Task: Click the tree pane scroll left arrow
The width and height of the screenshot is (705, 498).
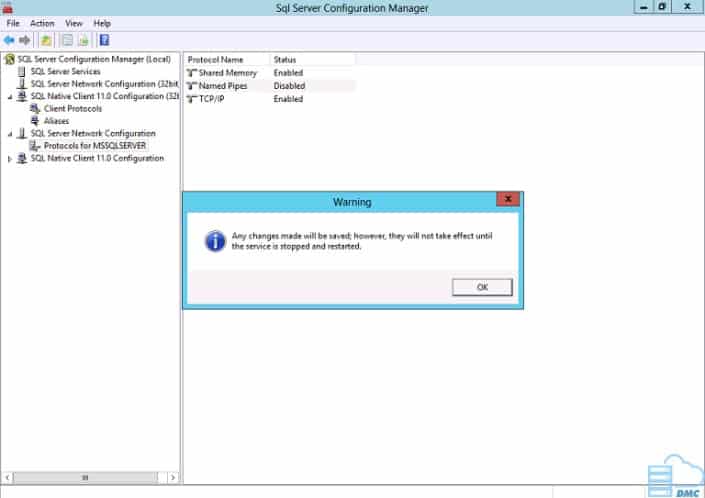Action: click(x=7, y=477)
